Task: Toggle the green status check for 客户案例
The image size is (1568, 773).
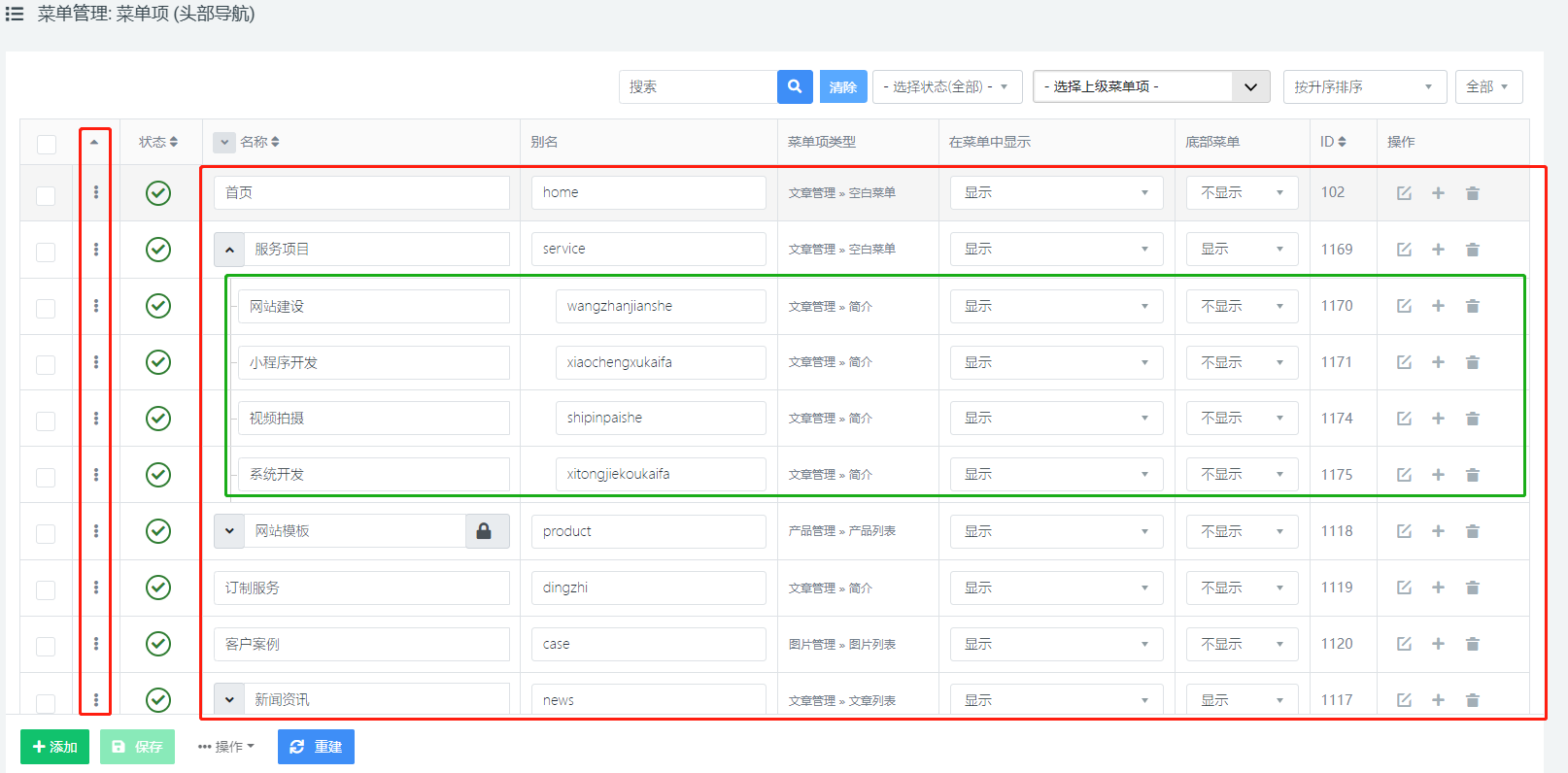Action: click(158, 644)
